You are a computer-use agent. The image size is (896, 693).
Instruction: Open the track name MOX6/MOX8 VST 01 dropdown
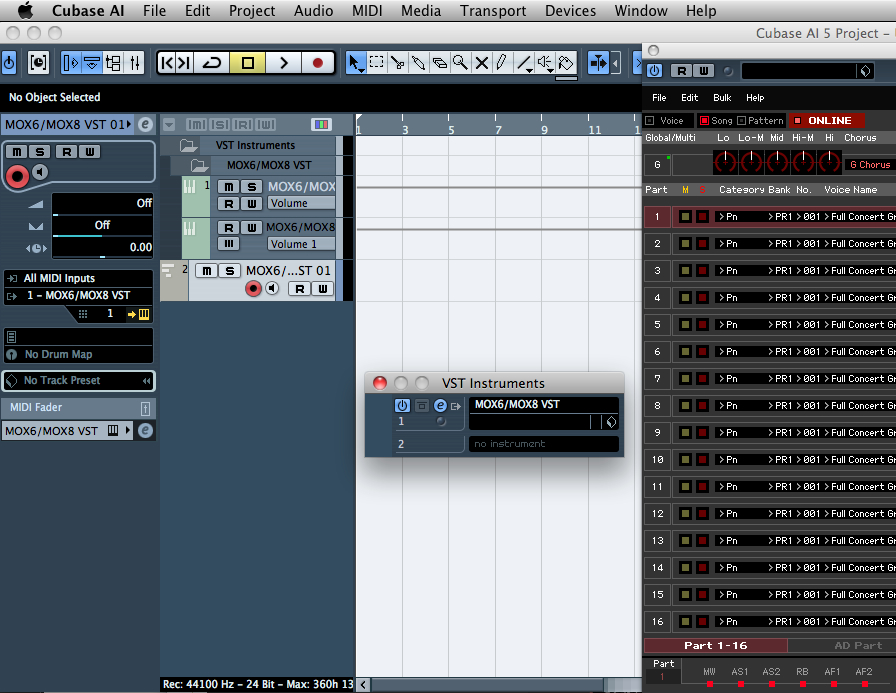pyautogui.click(x=68, y=124)
